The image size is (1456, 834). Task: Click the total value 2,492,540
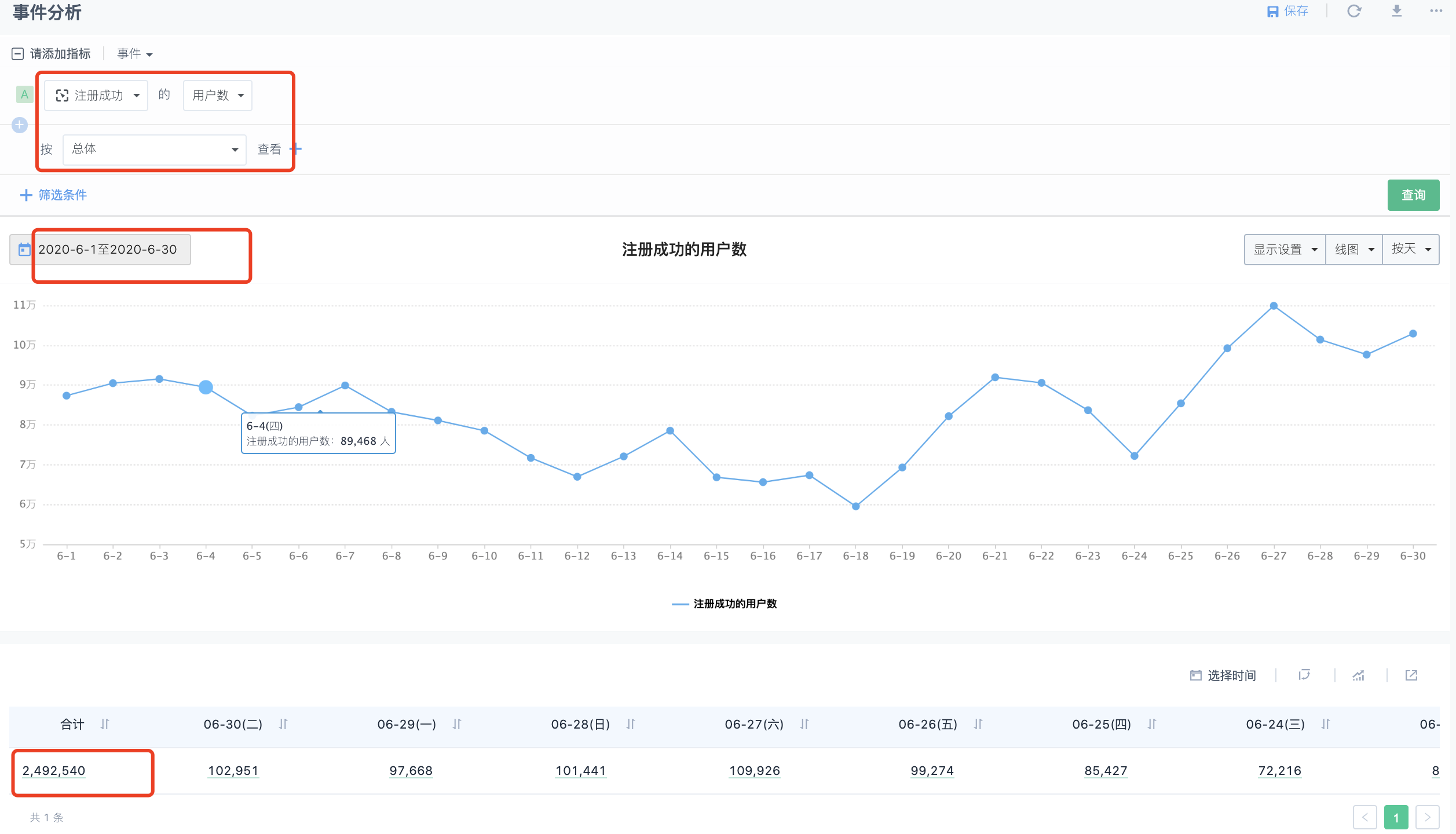pyautogui.click(x=54, y=771)
